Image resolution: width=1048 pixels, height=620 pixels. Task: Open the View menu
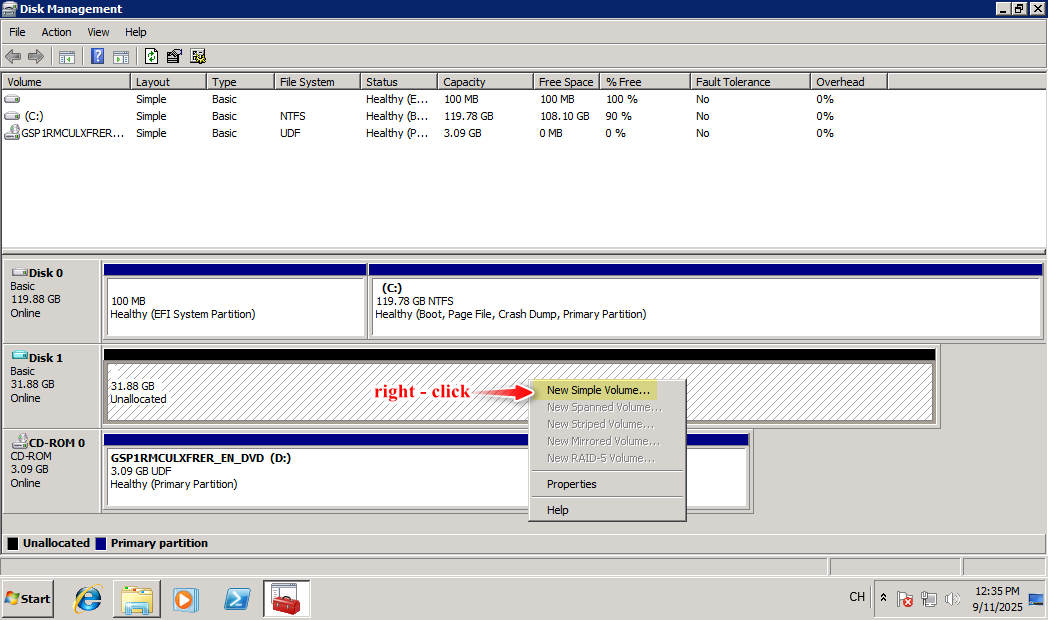pos(98,32)
